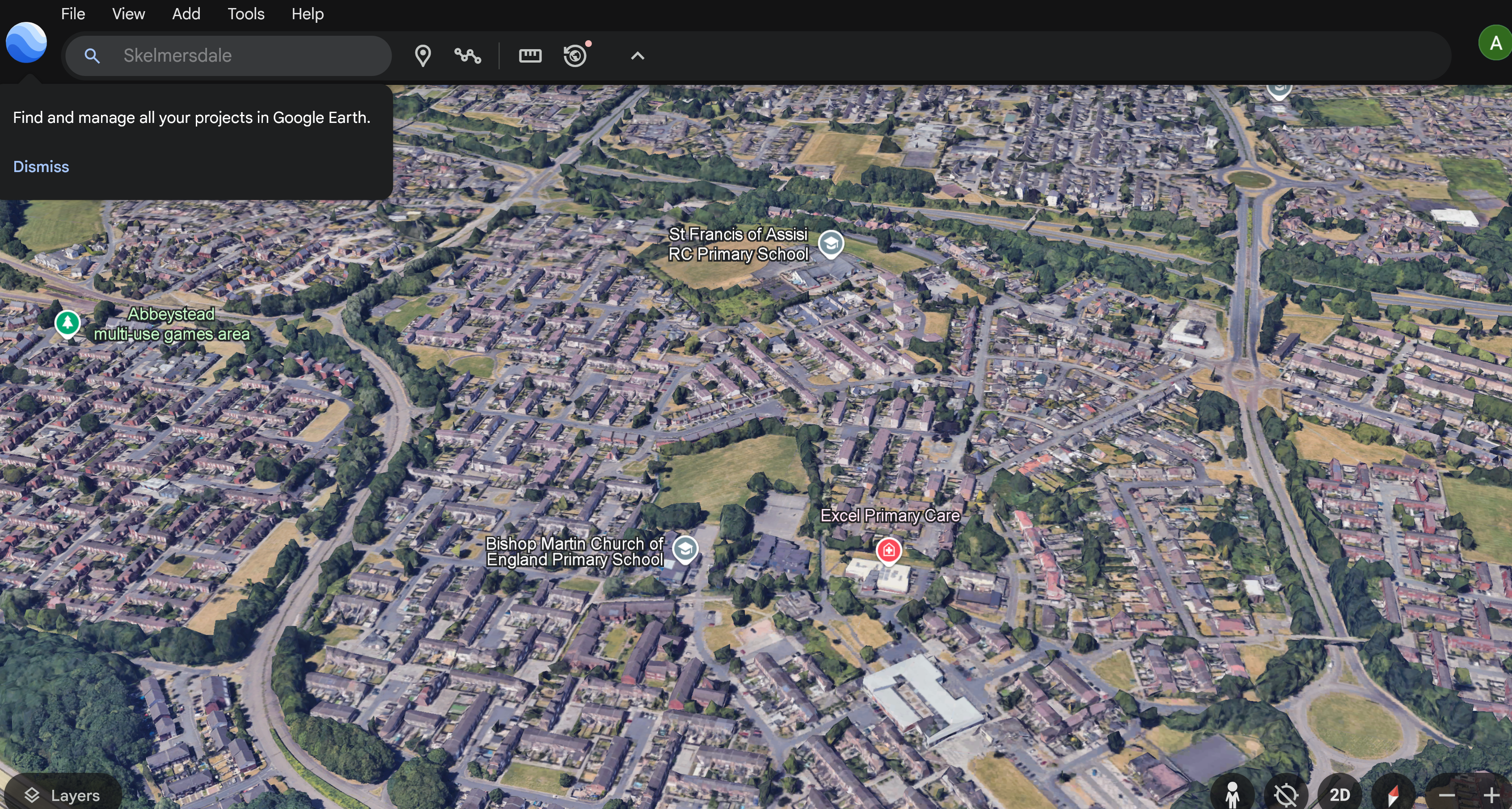Click the Google Earth home logo
1512x809 pixels.
click(26, 42)
